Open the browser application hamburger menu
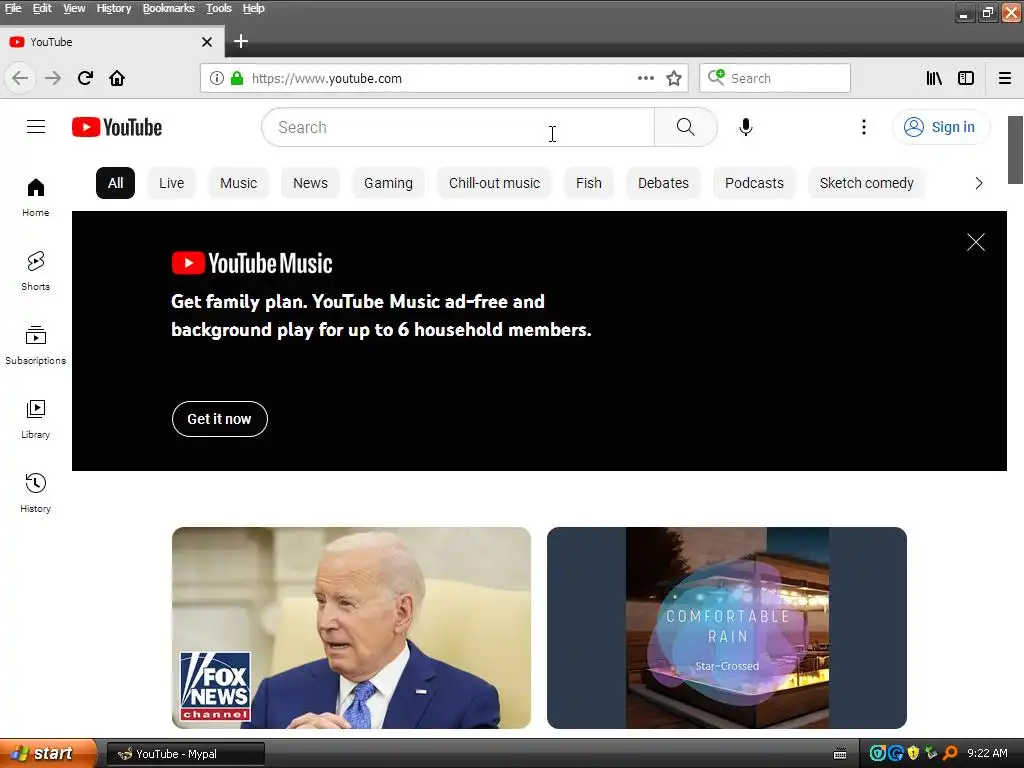 coord(1005,78)
